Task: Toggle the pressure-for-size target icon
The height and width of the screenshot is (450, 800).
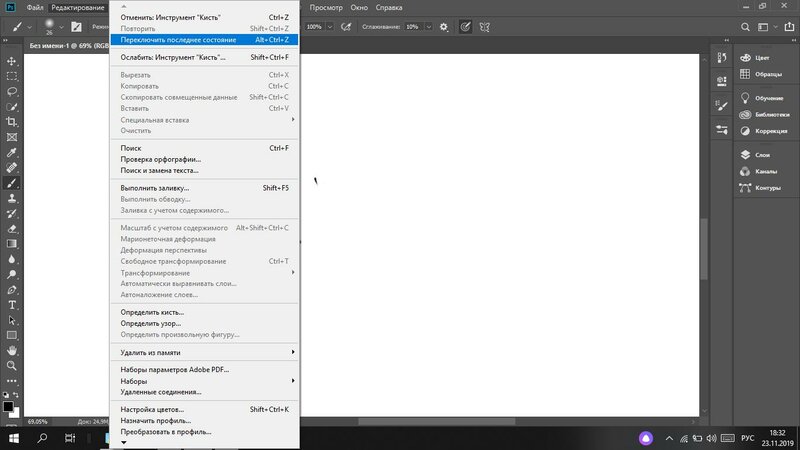Action: point(465,27)
